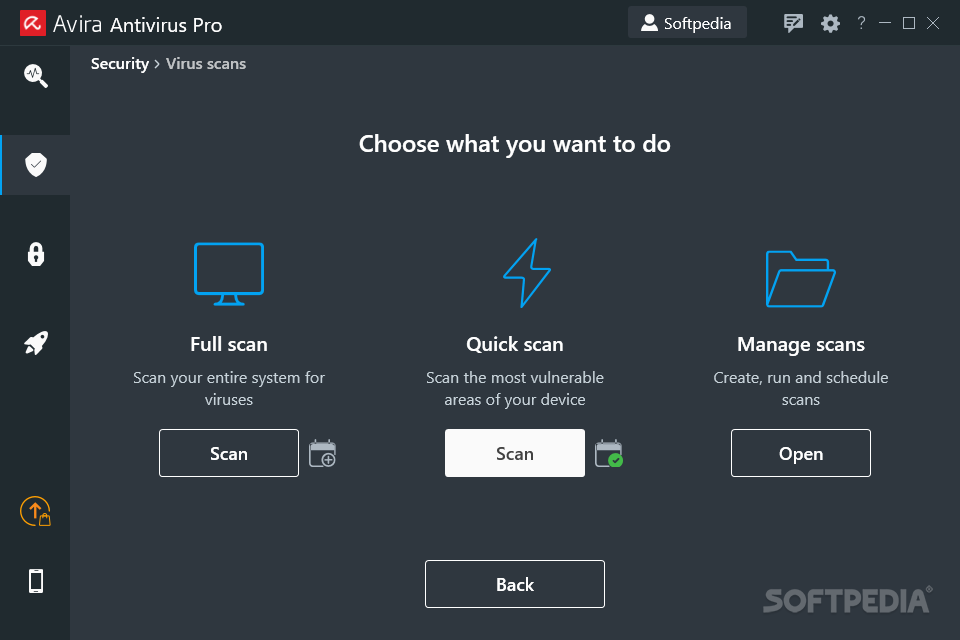The height and width of the screenshot is (640, 960).
Task: Click the folder Manage scans icon
Action: pyautogui.click(x=800, y=278)
